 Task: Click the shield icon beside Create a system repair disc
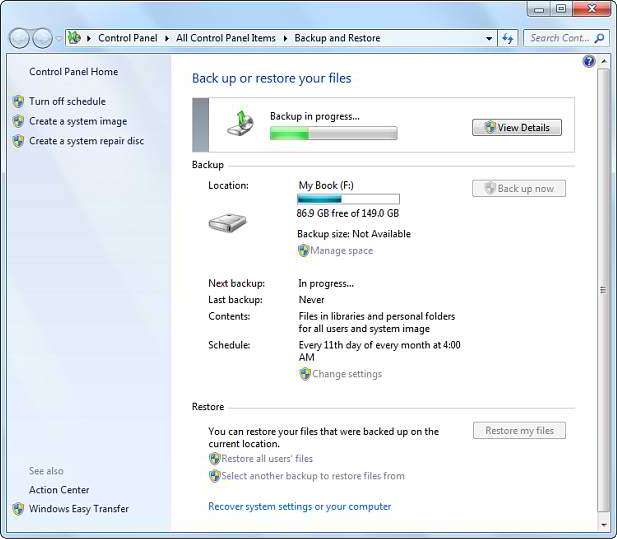[18, 141]
